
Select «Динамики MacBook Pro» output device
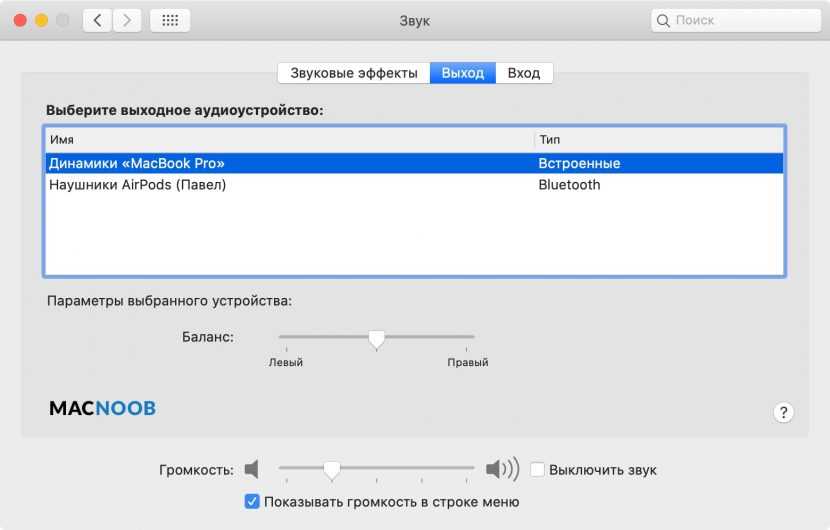click(x=137, y=163)
